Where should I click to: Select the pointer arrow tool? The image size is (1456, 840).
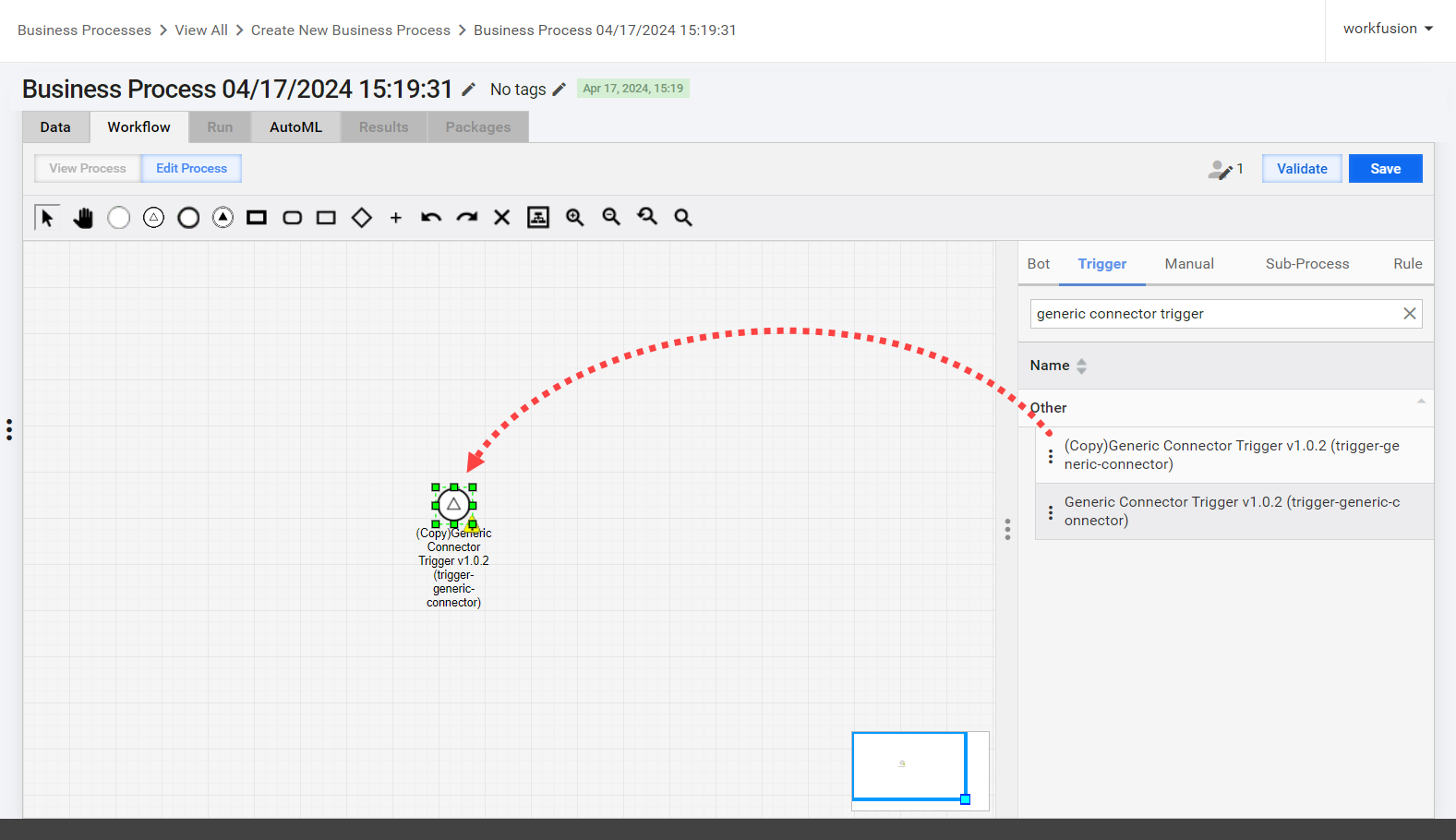[x=47, y=217]
